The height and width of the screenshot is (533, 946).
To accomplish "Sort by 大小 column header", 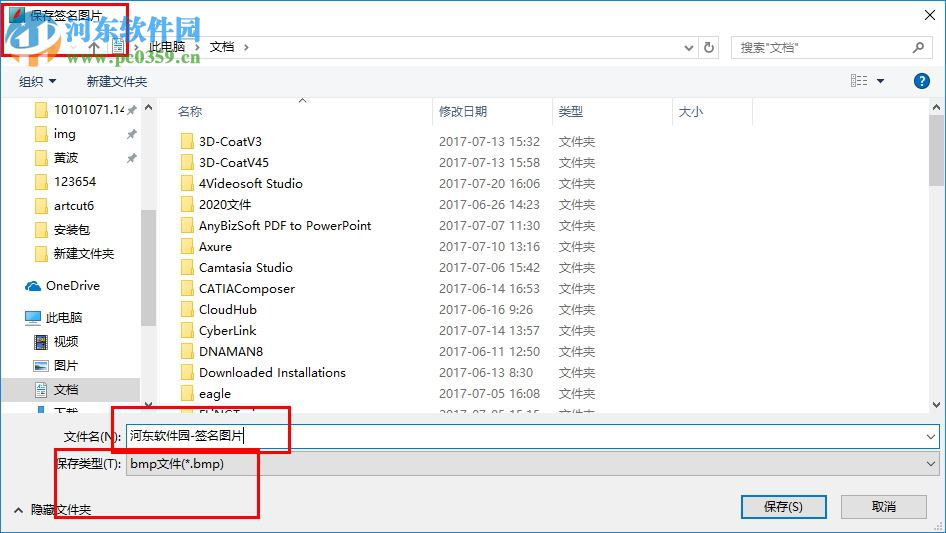I will (x=691, y=112).
